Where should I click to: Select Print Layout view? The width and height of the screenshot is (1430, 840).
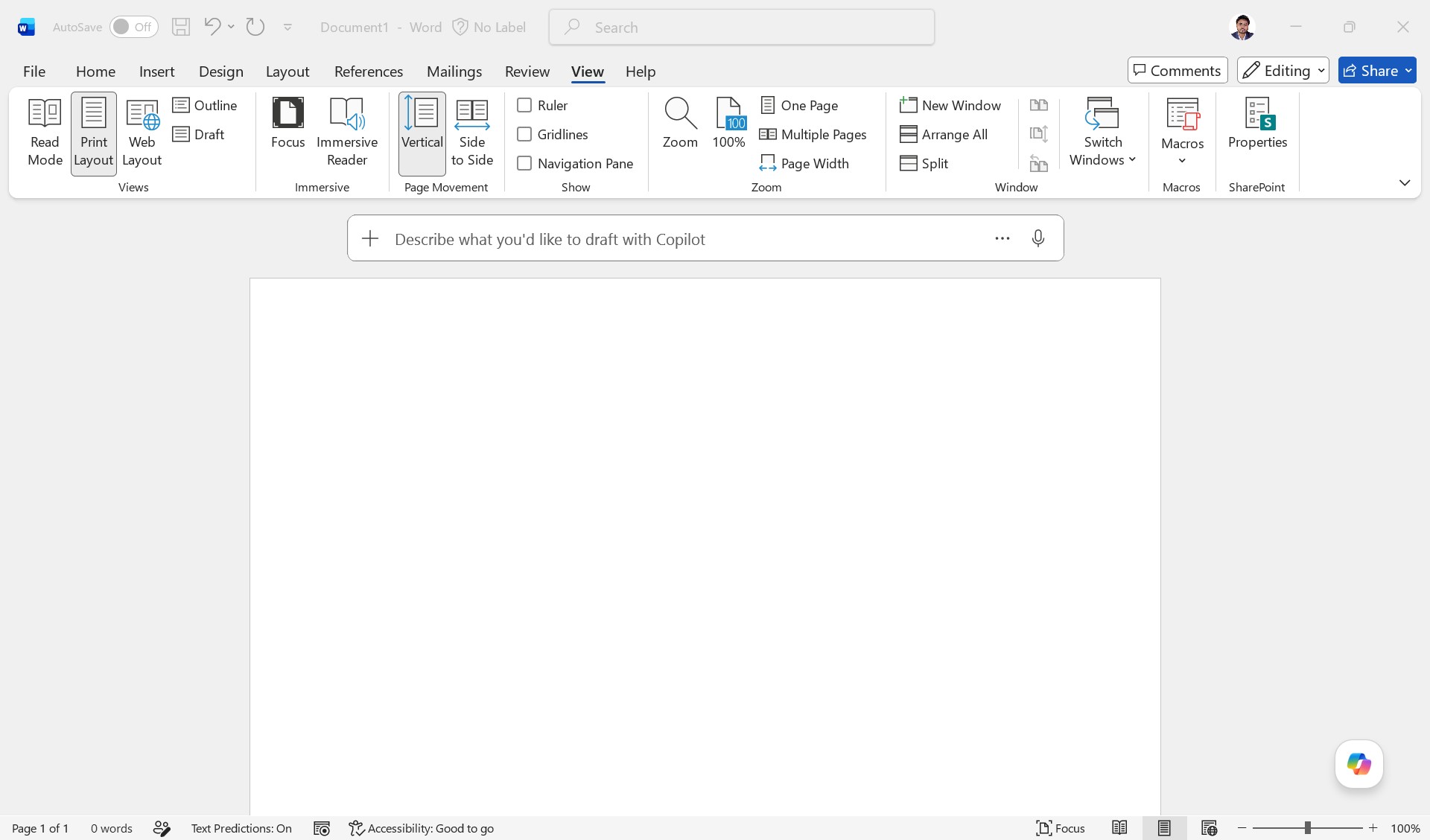tap(94, 133)
